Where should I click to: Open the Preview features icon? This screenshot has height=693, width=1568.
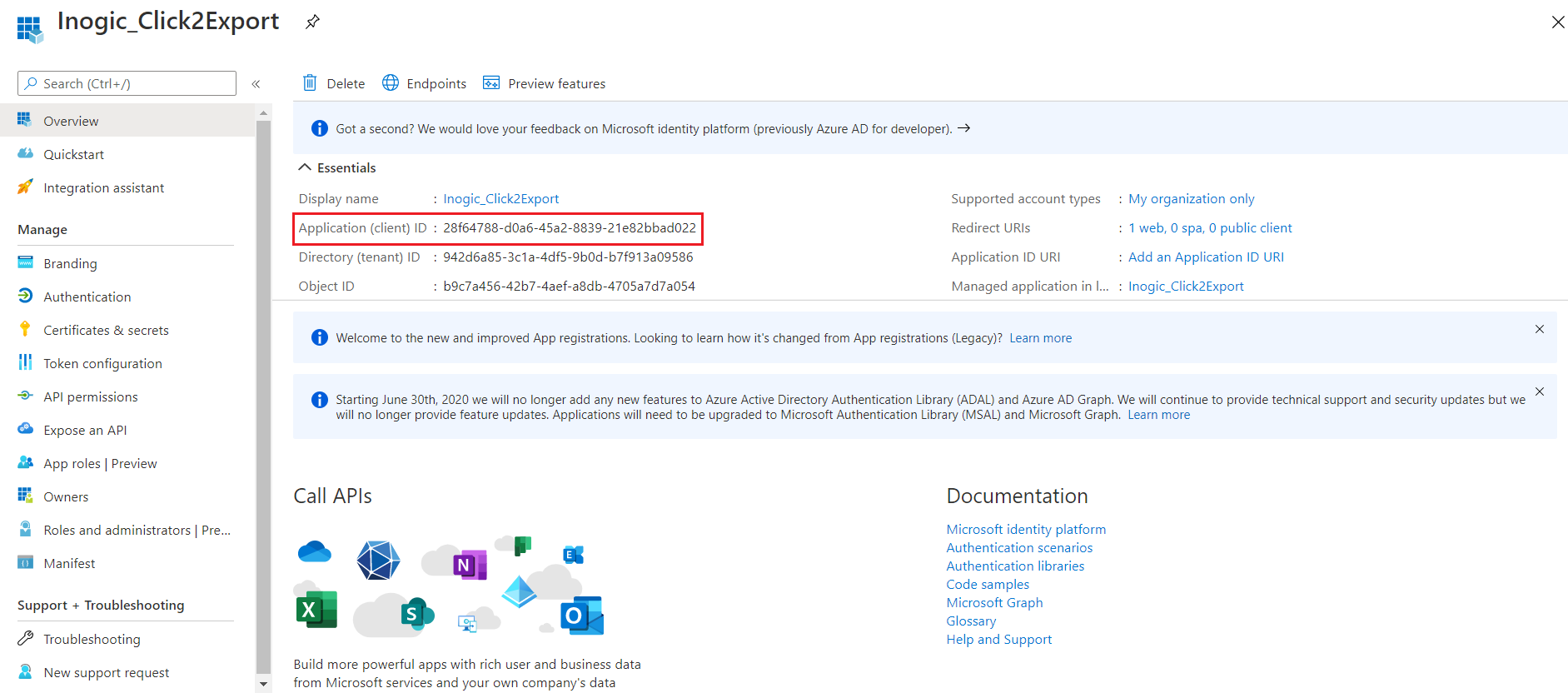(491, 82)
